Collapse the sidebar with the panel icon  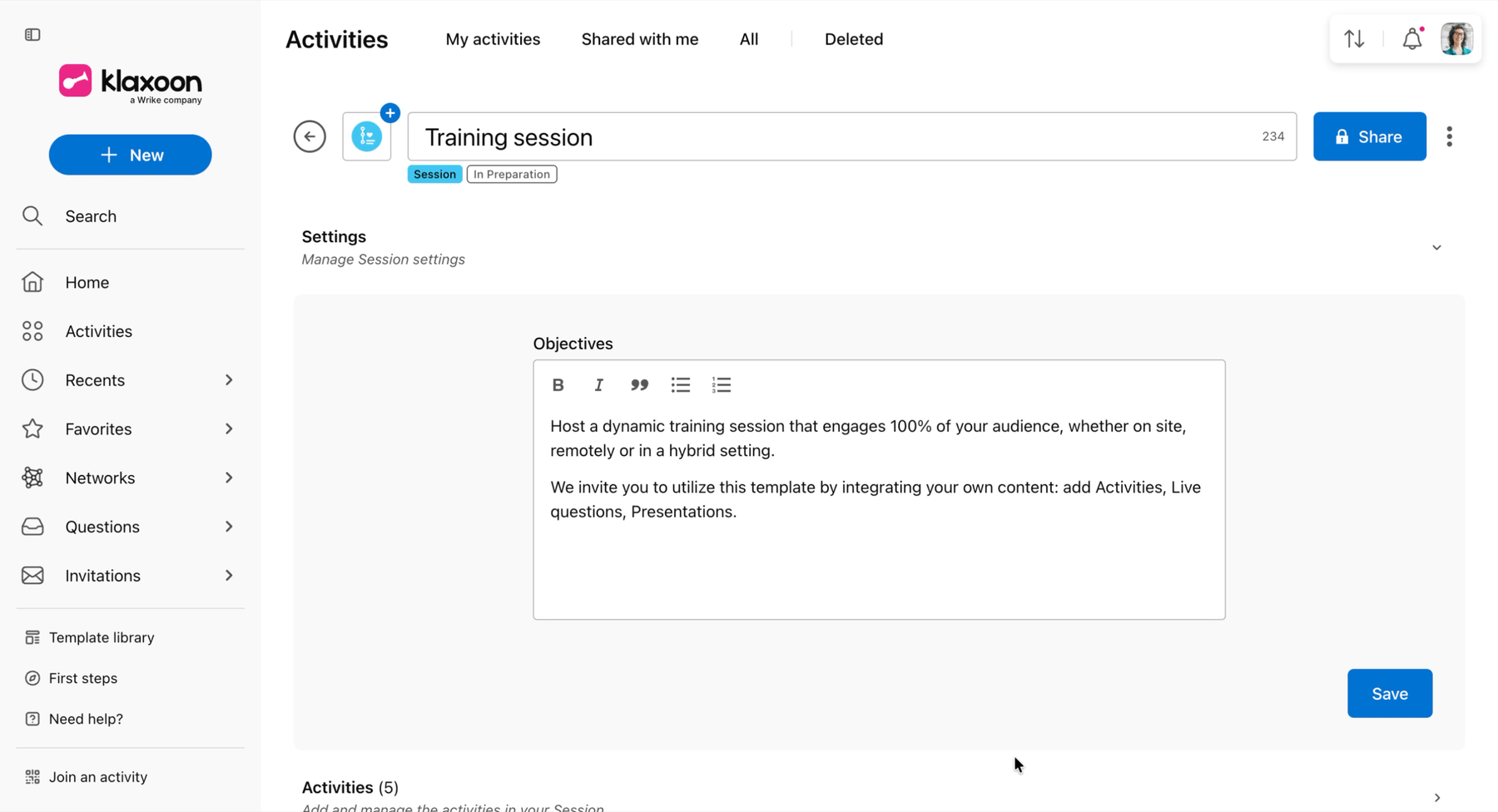pos(32,35)
